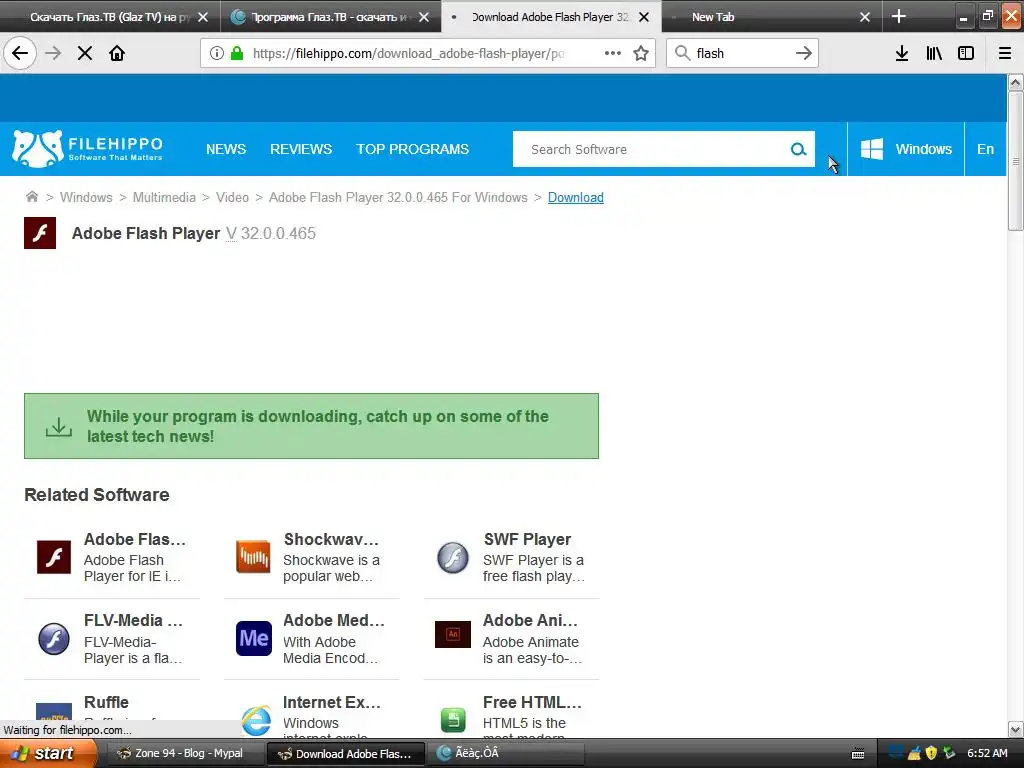The image size is (1024, 768).
Task: Click the page scrollbar up arrow
Action: (x=1015, y=82)
